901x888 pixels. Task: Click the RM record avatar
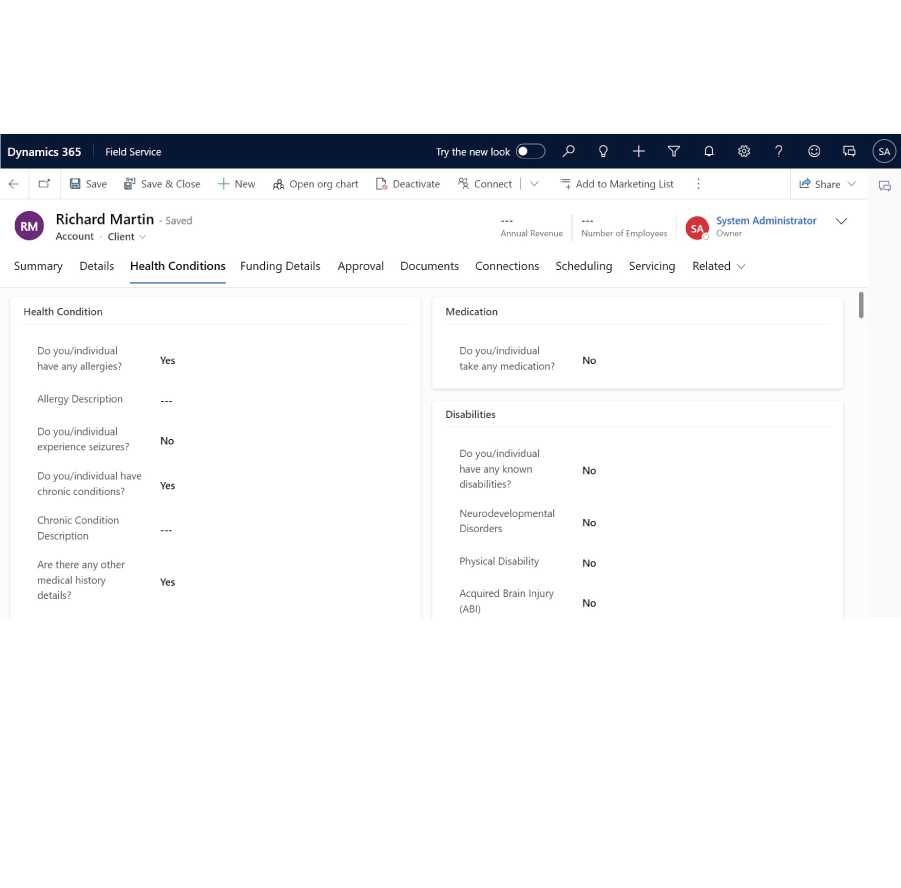(x=29, y=226)
